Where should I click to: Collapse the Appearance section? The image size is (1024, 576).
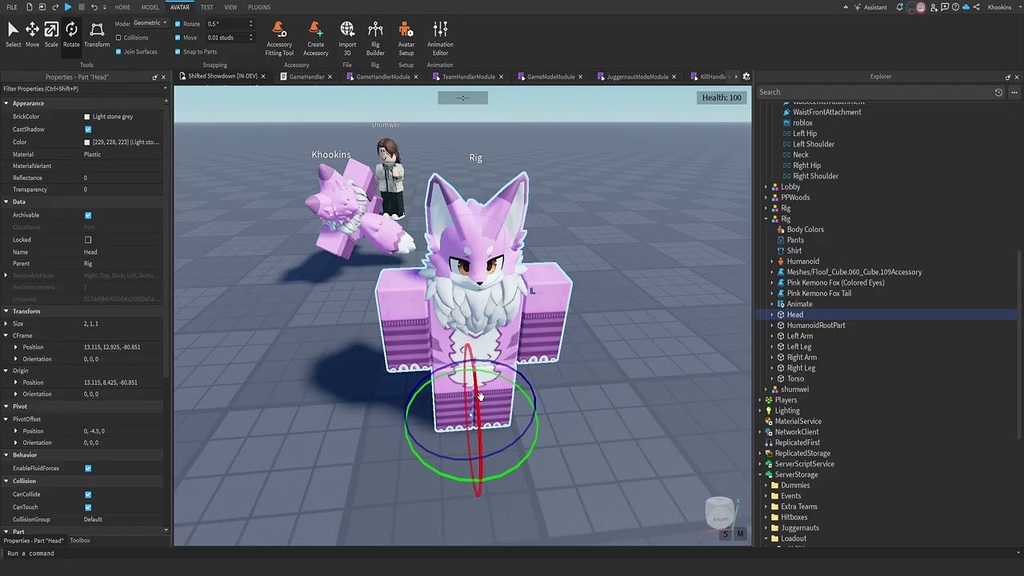7,103
